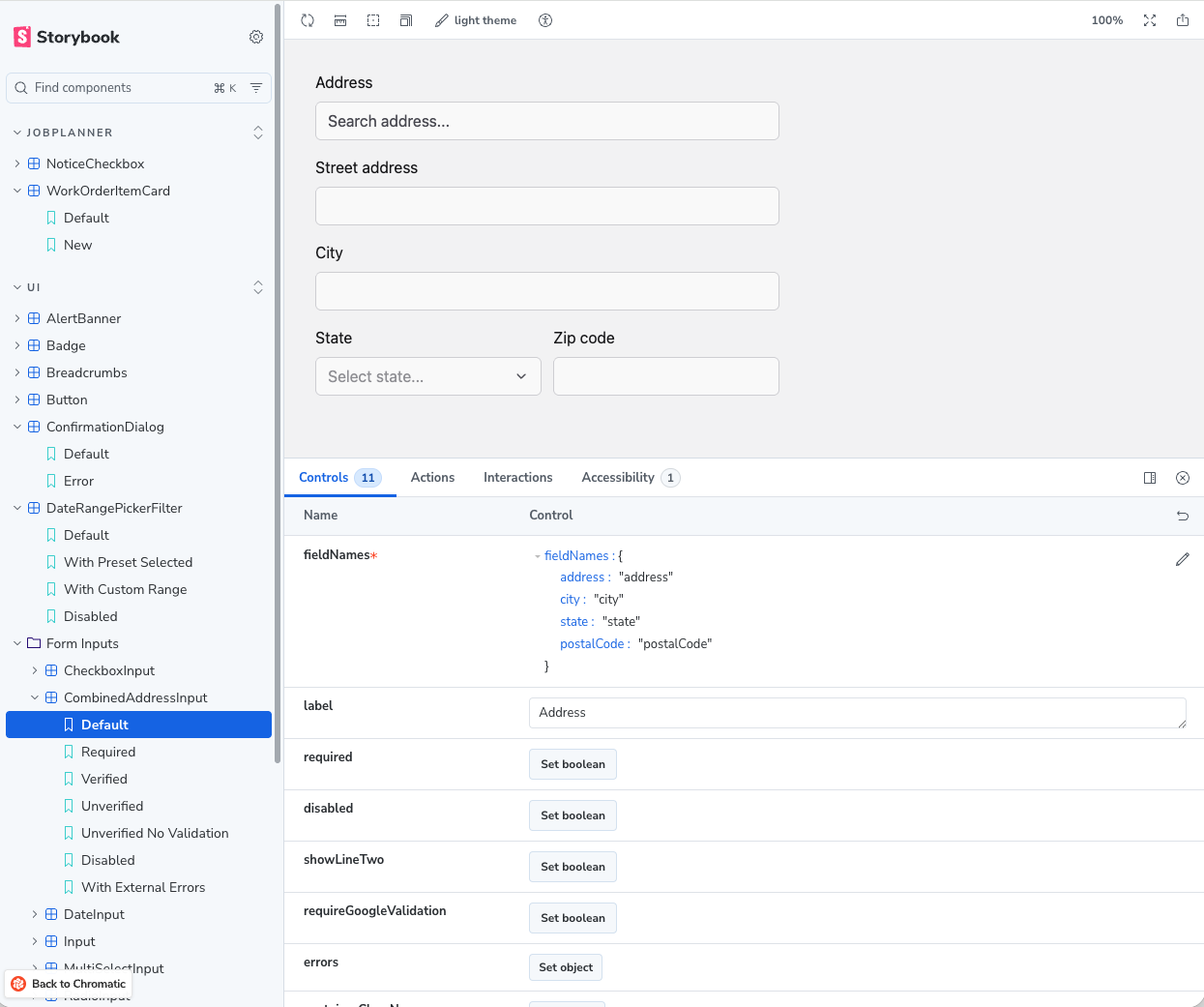Open the Select state dropdown
This screenshot has width=1204, height=1007.
point(428,376)
